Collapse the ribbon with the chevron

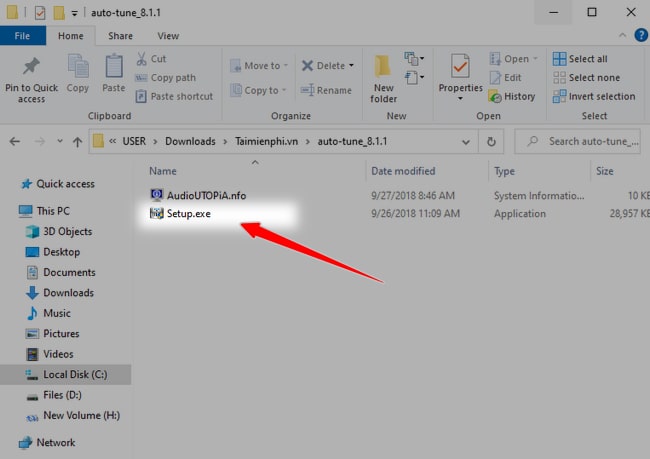[x=622, y=35]
